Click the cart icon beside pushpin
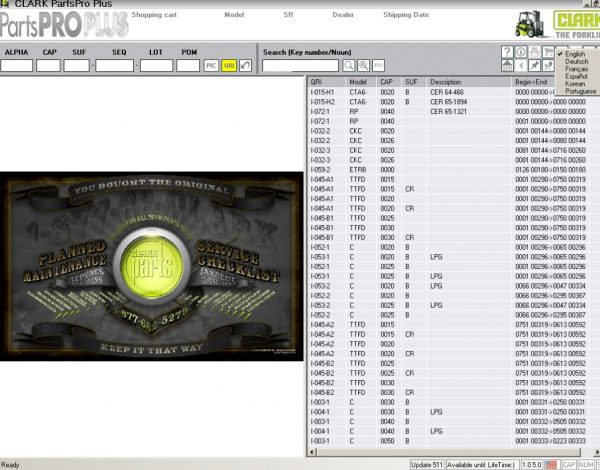This screenshot has width=600, height=470. pos(548,65)
